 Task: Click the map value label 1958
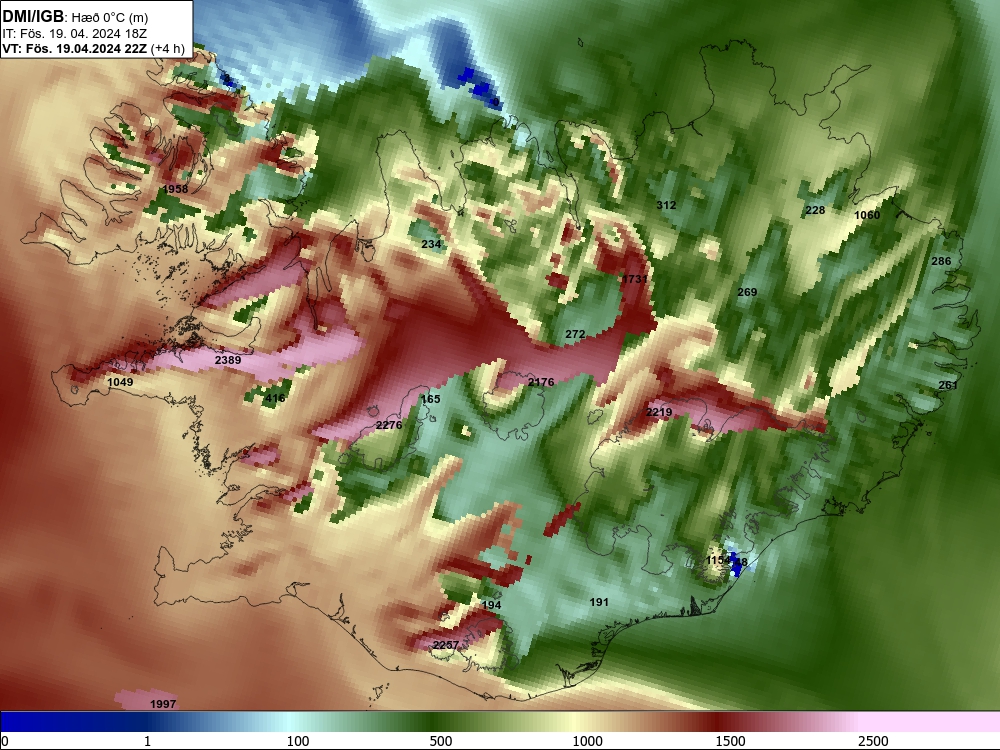175,189
